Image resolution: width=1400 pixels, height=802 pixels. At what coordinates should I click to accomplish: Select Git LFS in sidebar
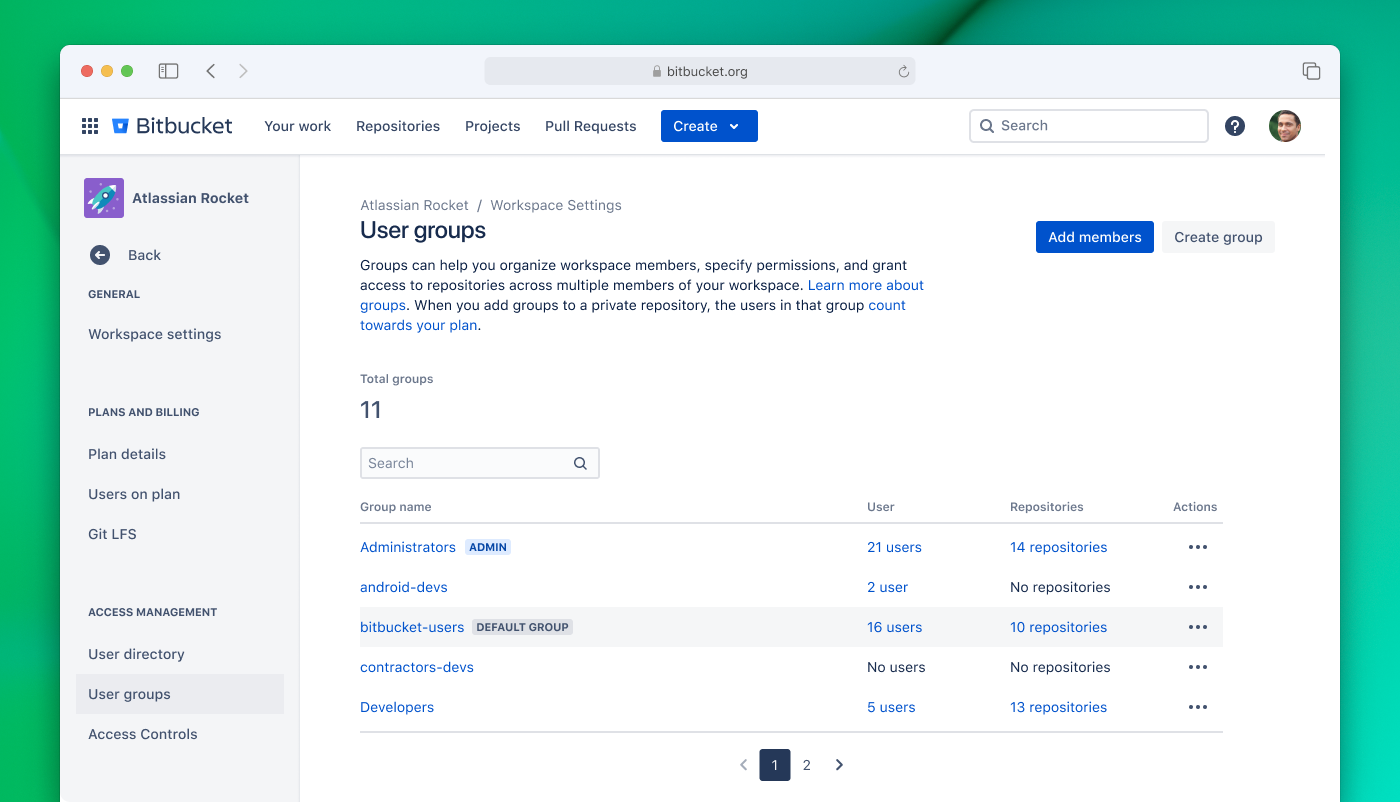click(x=112, y=534)
